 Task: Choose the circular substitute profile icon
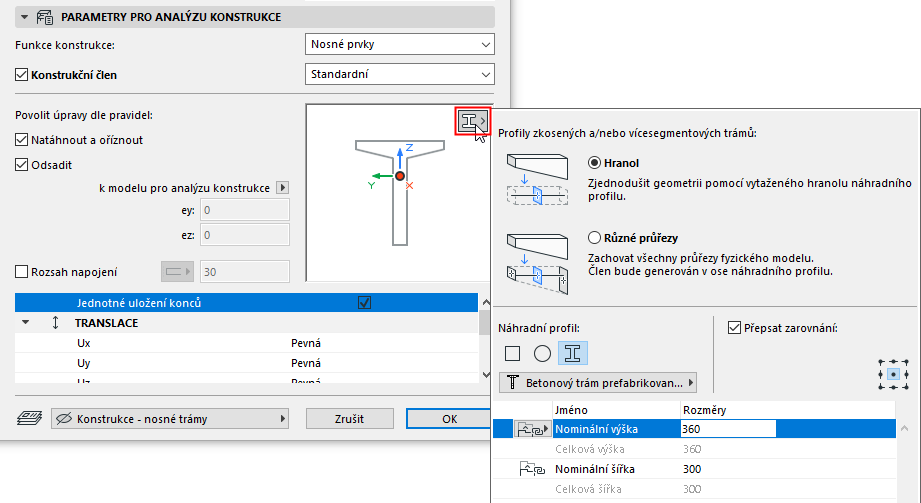[x=542, y=353]
